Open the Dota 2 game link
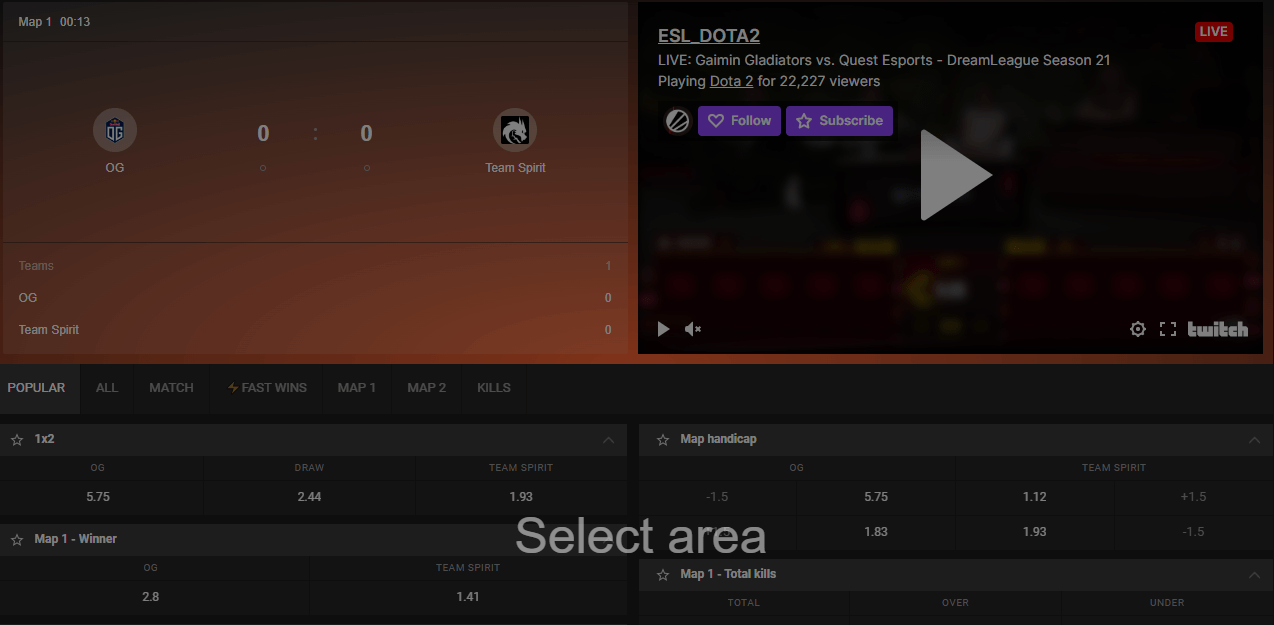The width and height of the screenshot is (1274, 625). 731,81
